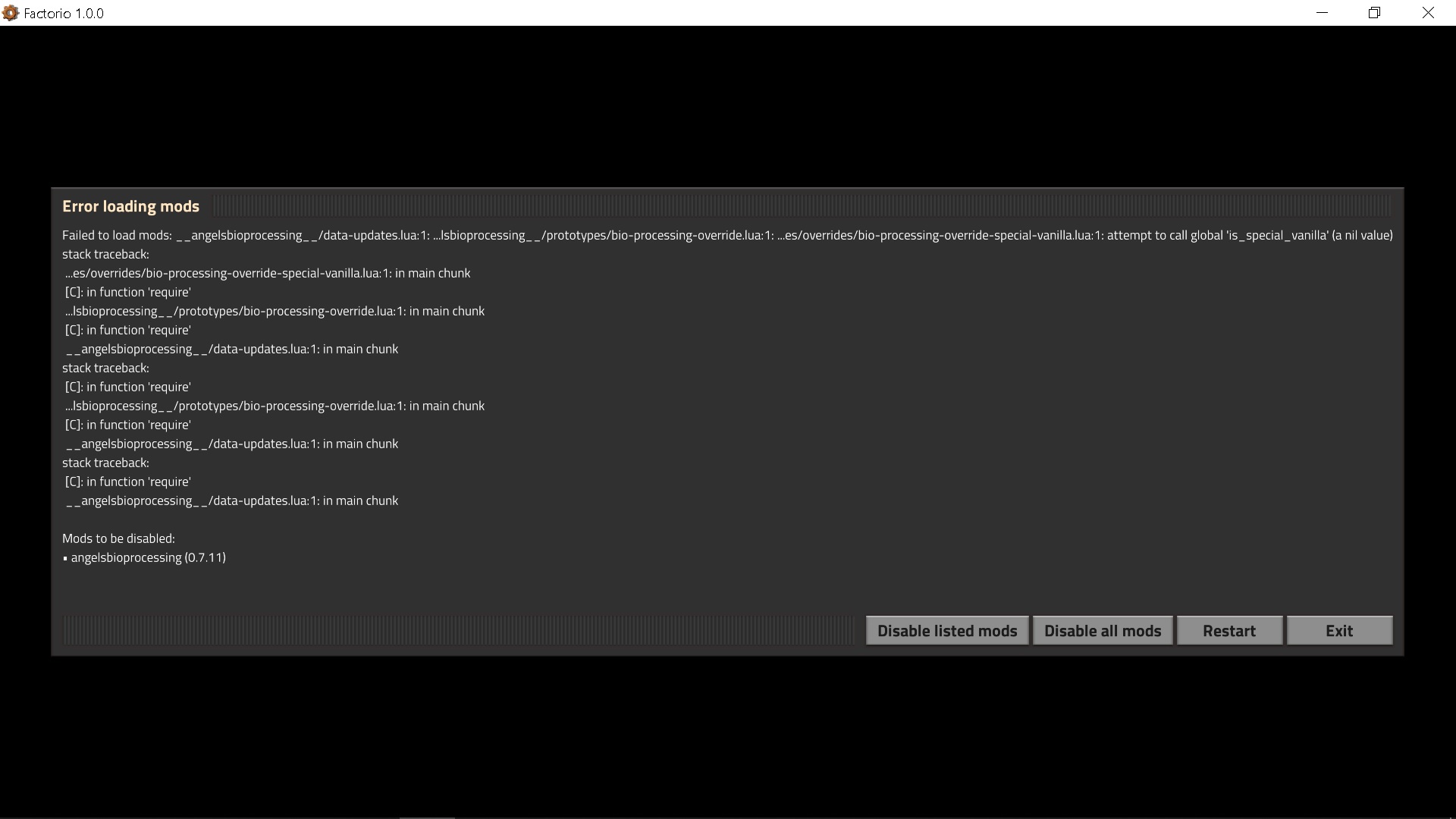1456x819 pixels.
Task: Close the Factorio window
Action: 1428,13
